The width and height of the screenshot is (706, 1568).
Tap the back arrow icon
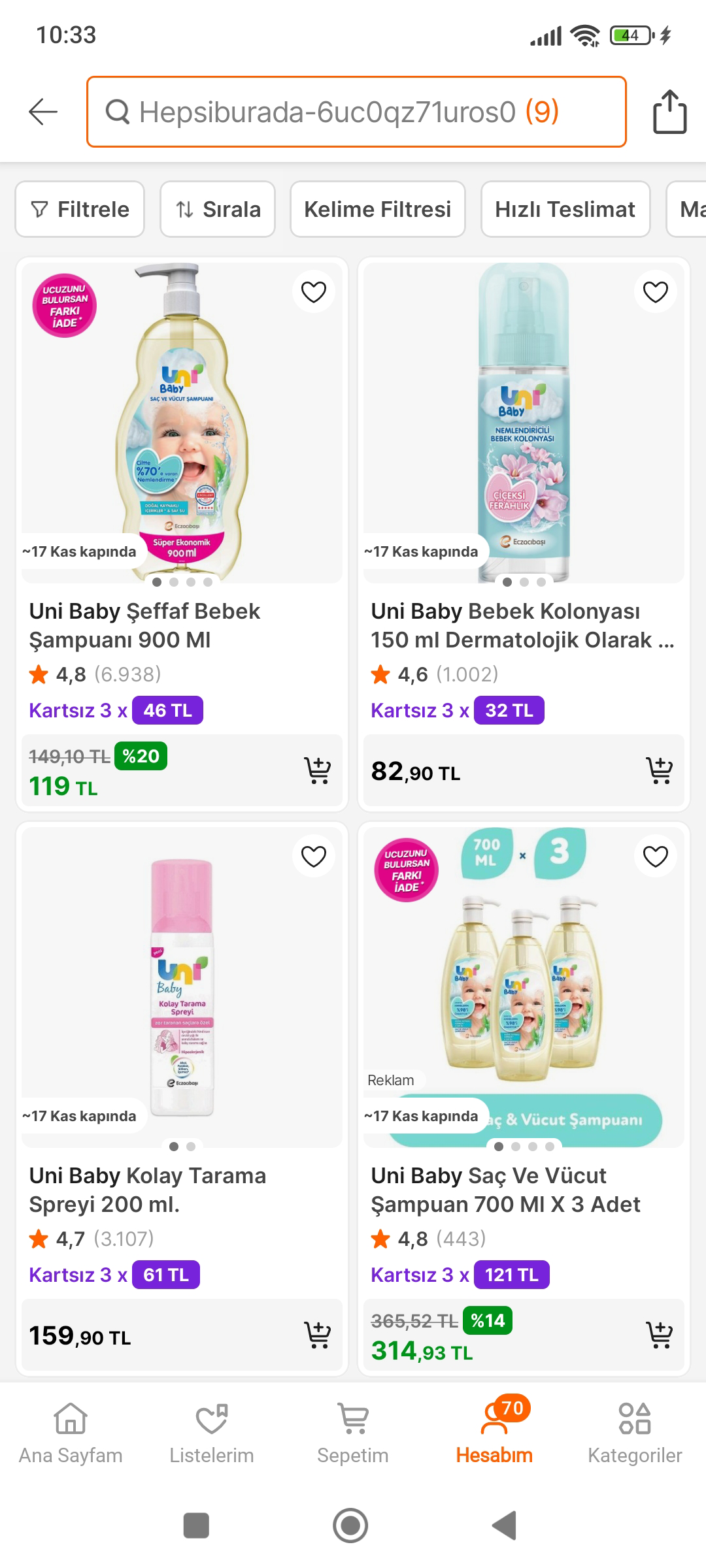click(x=43, y=112)
